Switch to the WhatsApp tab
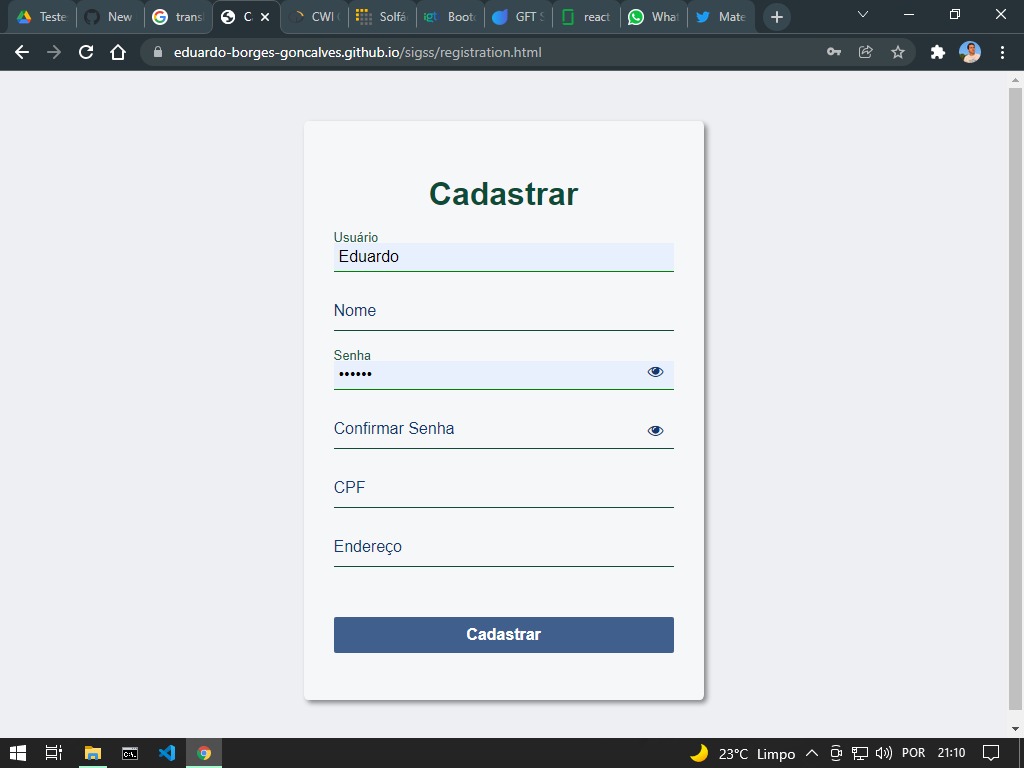Image resolution: width=1024 pixels, height=768 pixels. (654, 17)
